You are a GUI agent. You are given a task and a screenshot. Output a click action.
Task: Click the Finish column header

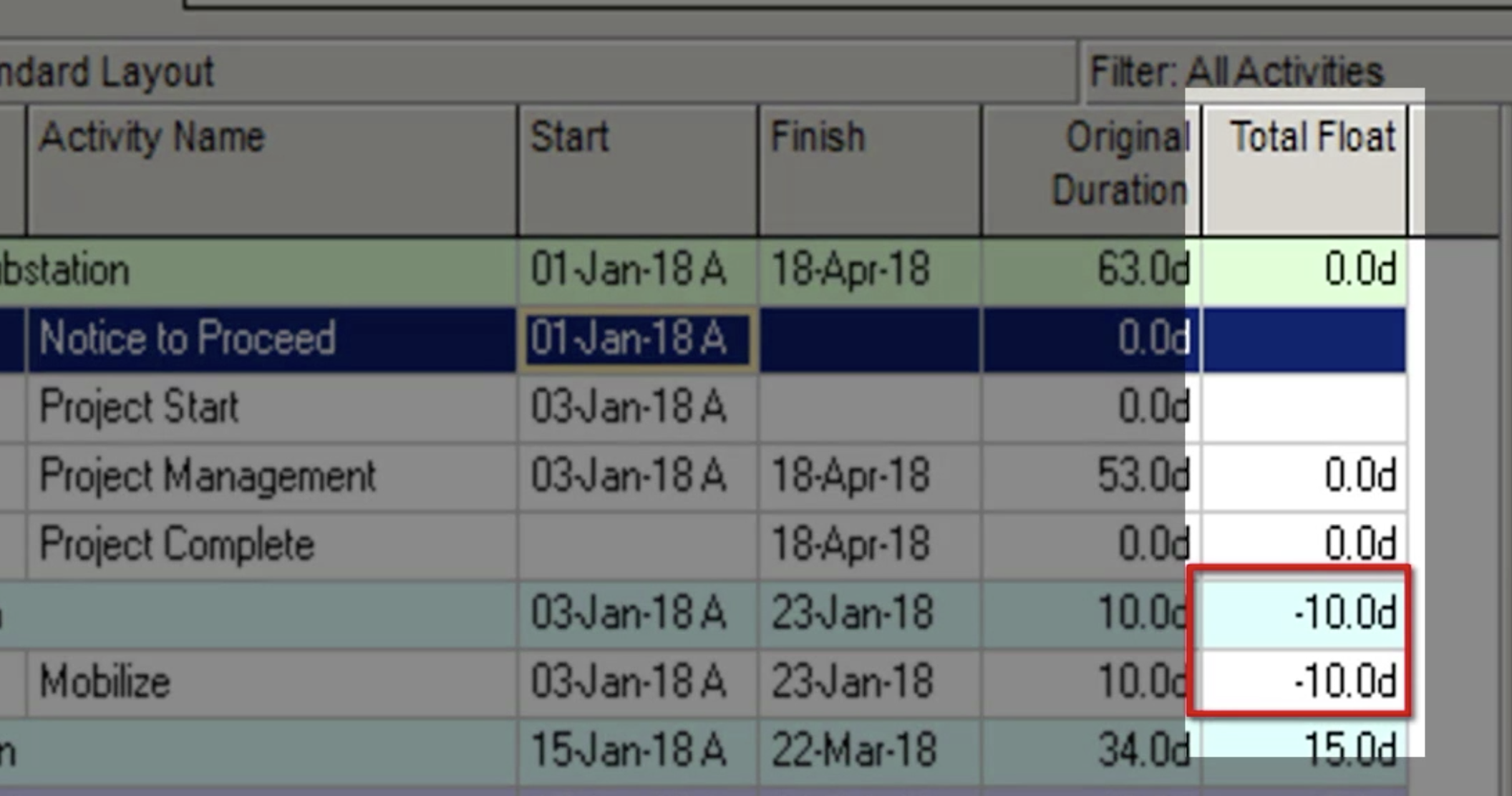coord(869,169)
